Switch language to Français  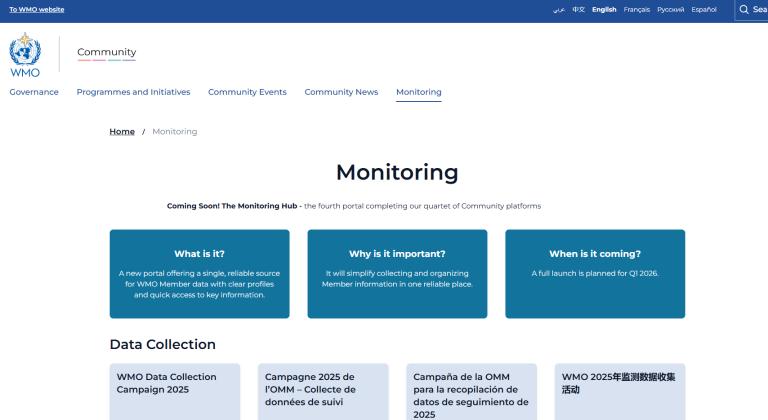point(637,9)
